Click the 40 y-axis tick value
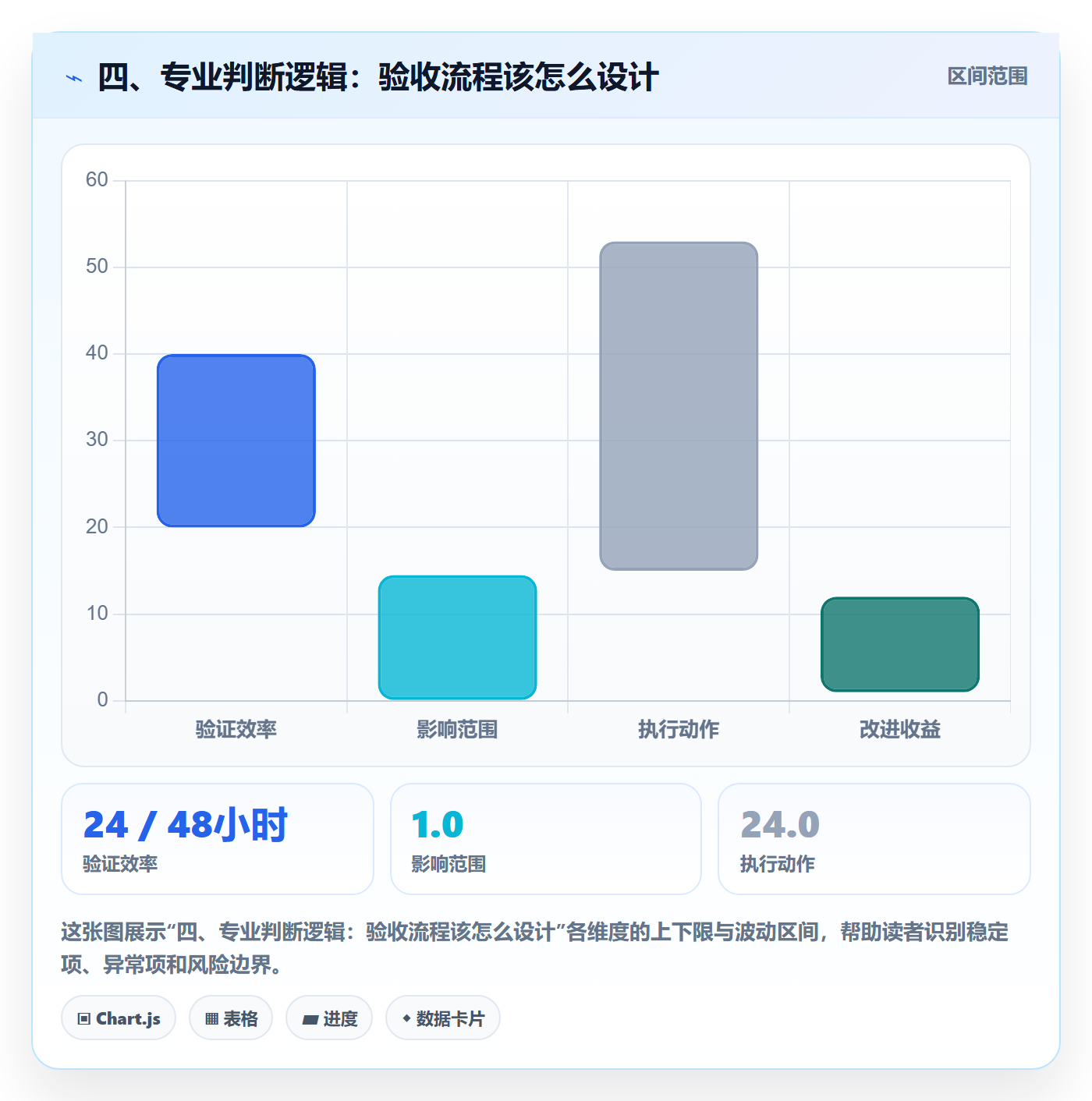Image resolution: width=1092 pixels, height=1101 pixels. (x=97, y=353)
